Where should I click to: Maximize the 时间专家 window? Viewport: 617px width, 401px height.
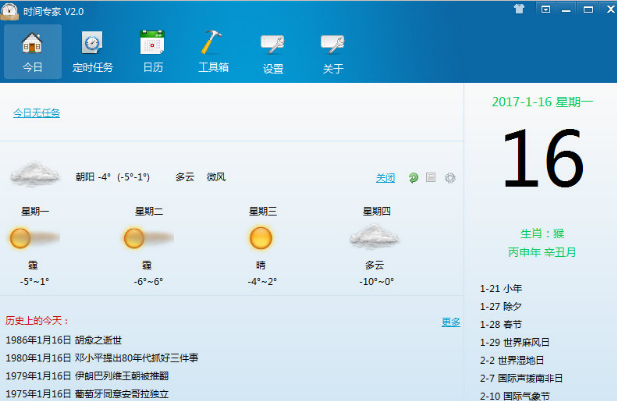588,9
